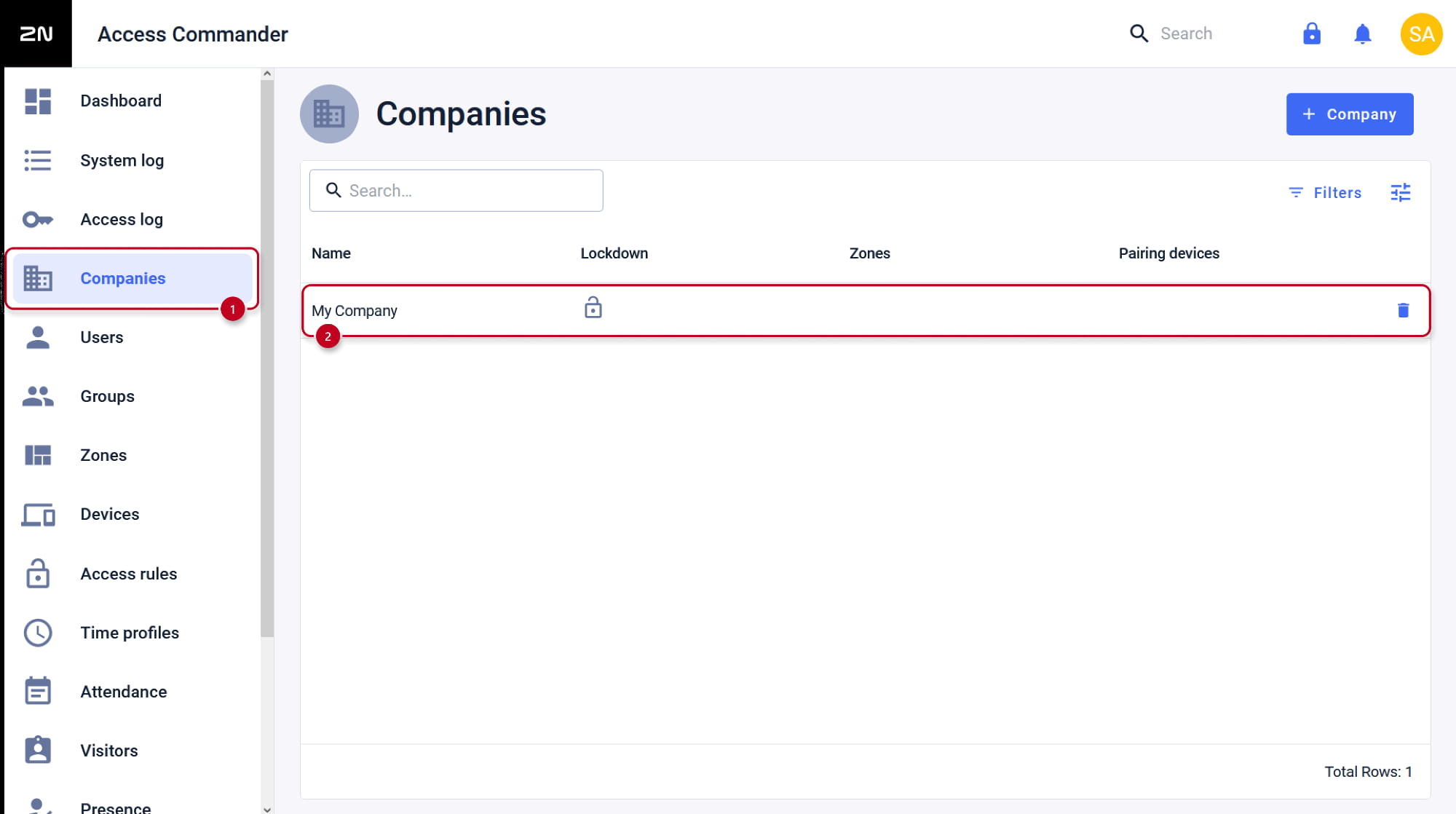Click the lockdown padlock for My Company
Viewport: 1456px width, 814px height.
[x=593, y=307]
